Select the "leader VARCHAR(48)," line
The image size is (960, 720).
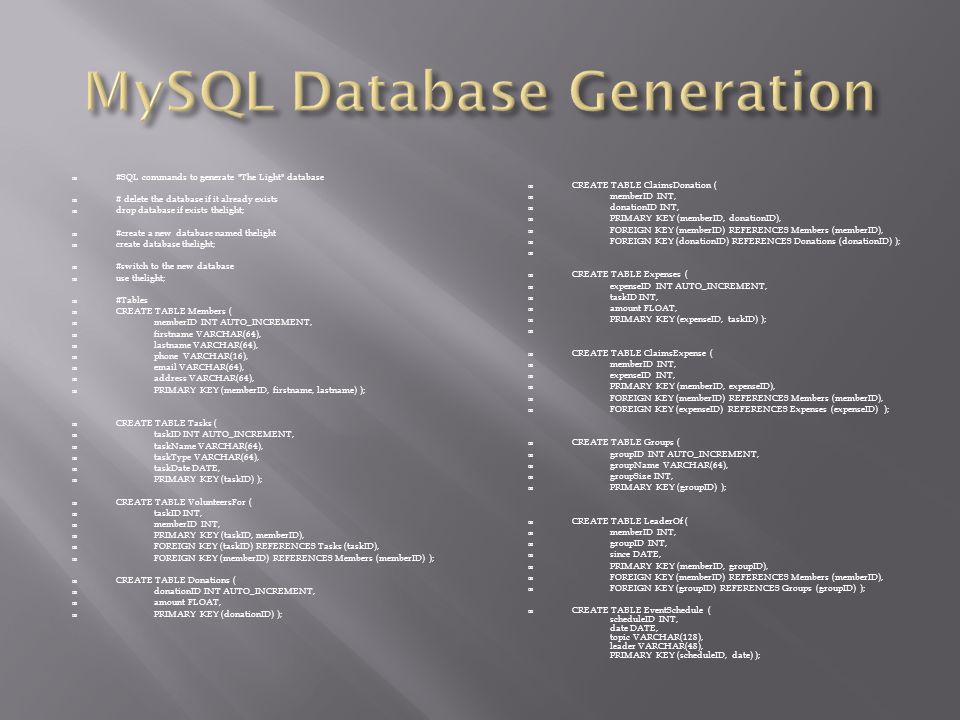pyautogui.click(x=656, y=646)
